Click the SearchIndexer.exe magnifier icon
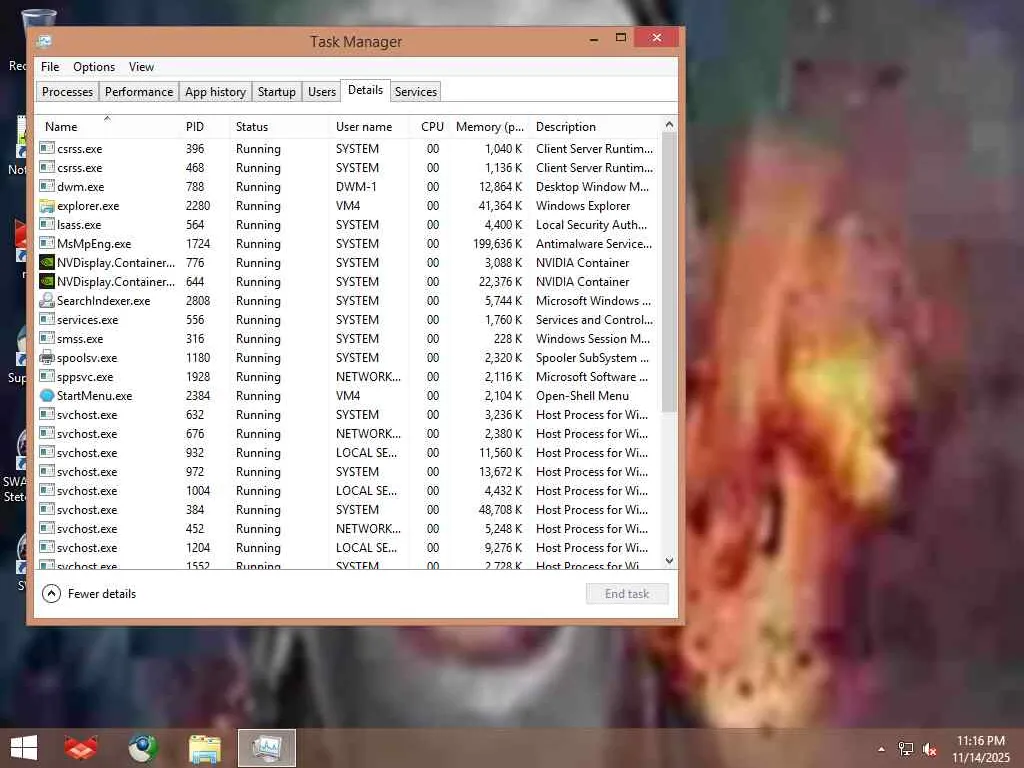This screenshot has width=1024, height=768. click(46, 300)
